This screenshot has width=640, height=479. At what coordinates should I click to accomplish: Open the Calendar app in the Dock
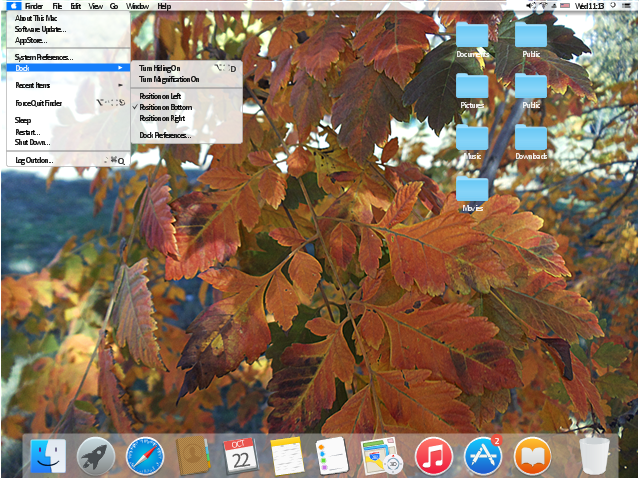click(240, 457)
